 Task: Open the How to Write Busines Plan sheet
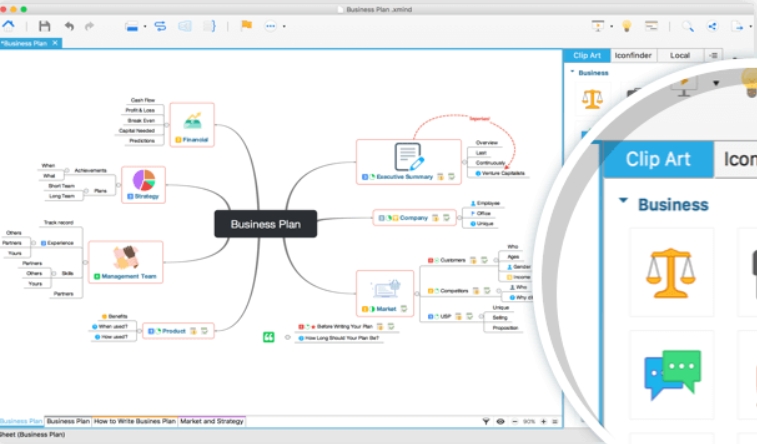click(x=135, y=421)
